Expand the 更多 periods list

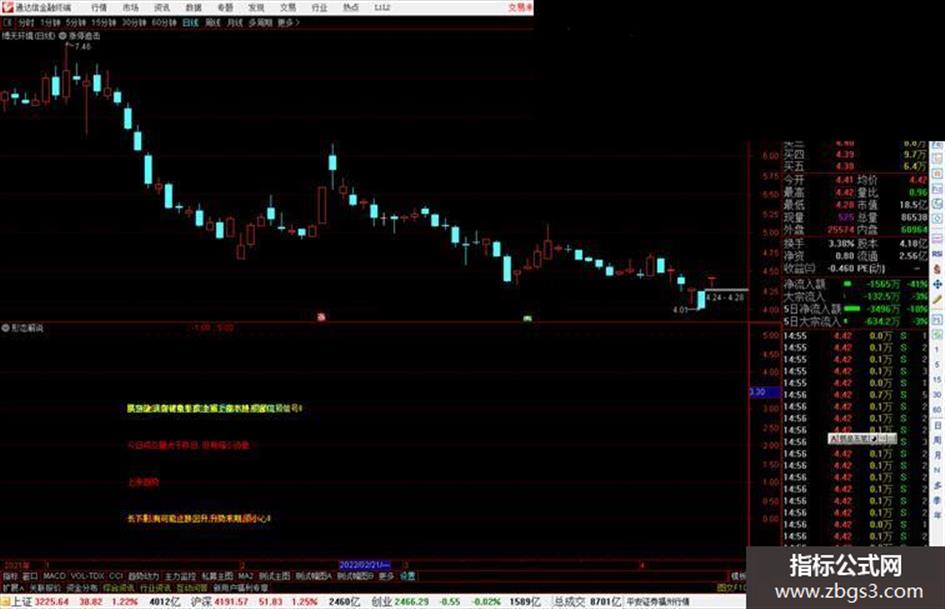click(288, 23)
